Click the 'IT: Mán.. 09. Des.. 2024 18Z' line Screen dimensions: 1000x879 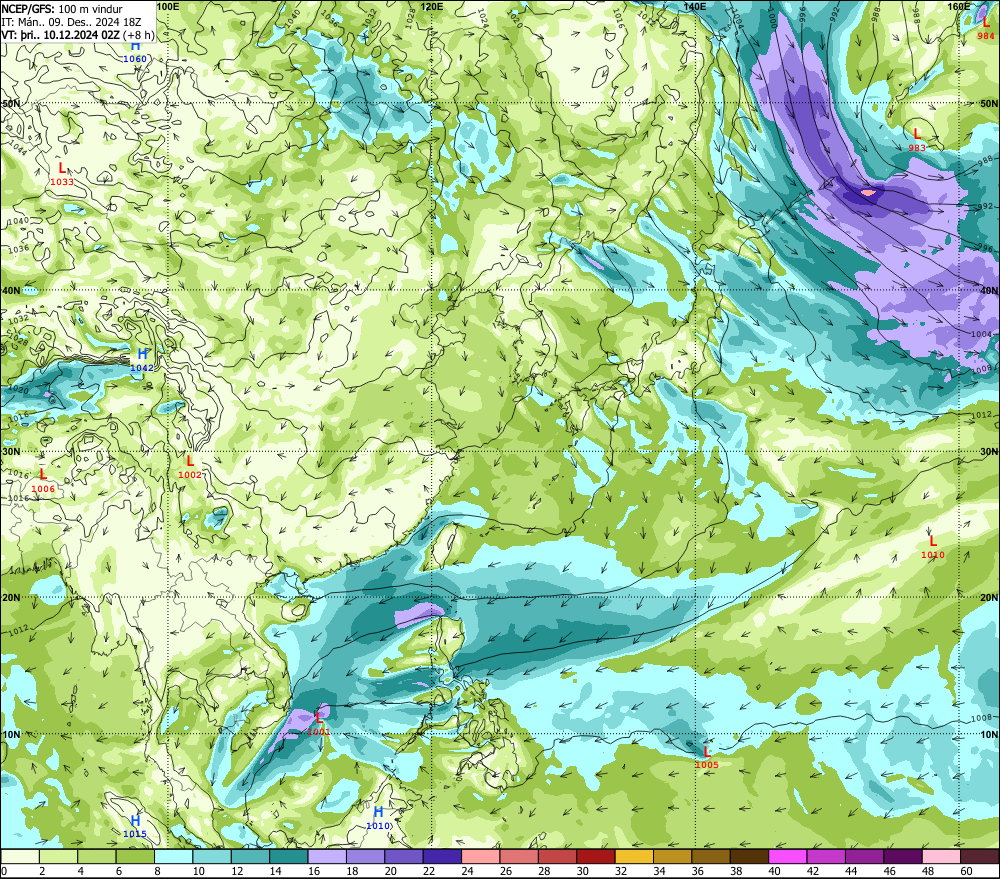coord(71,22)
